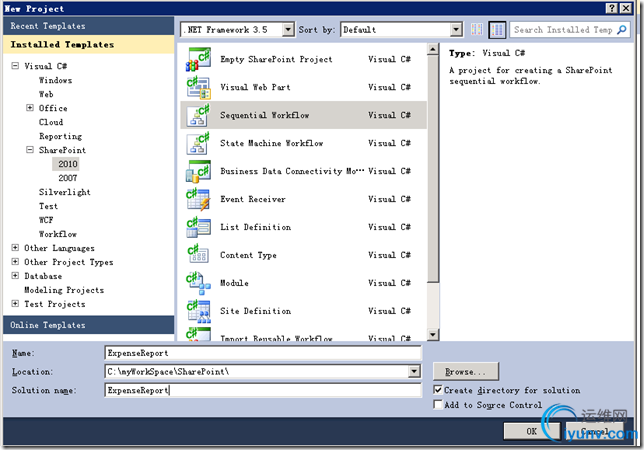The height and width of the screenshot is (450, 644).
Task: Switch to small icons view
Action: pos(477,30)
